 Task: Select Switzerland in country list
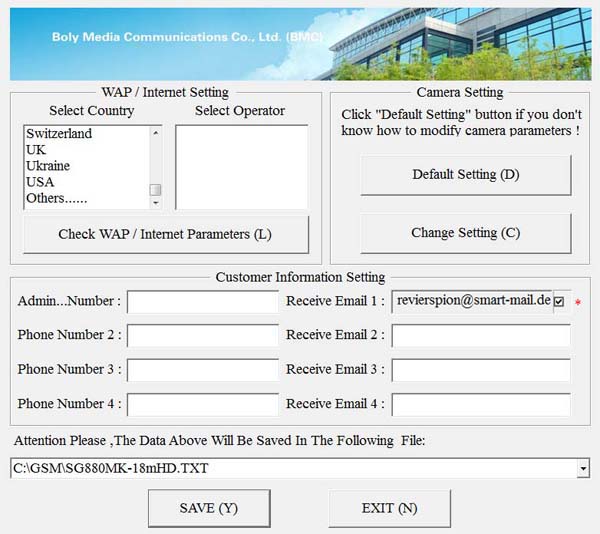59,134
